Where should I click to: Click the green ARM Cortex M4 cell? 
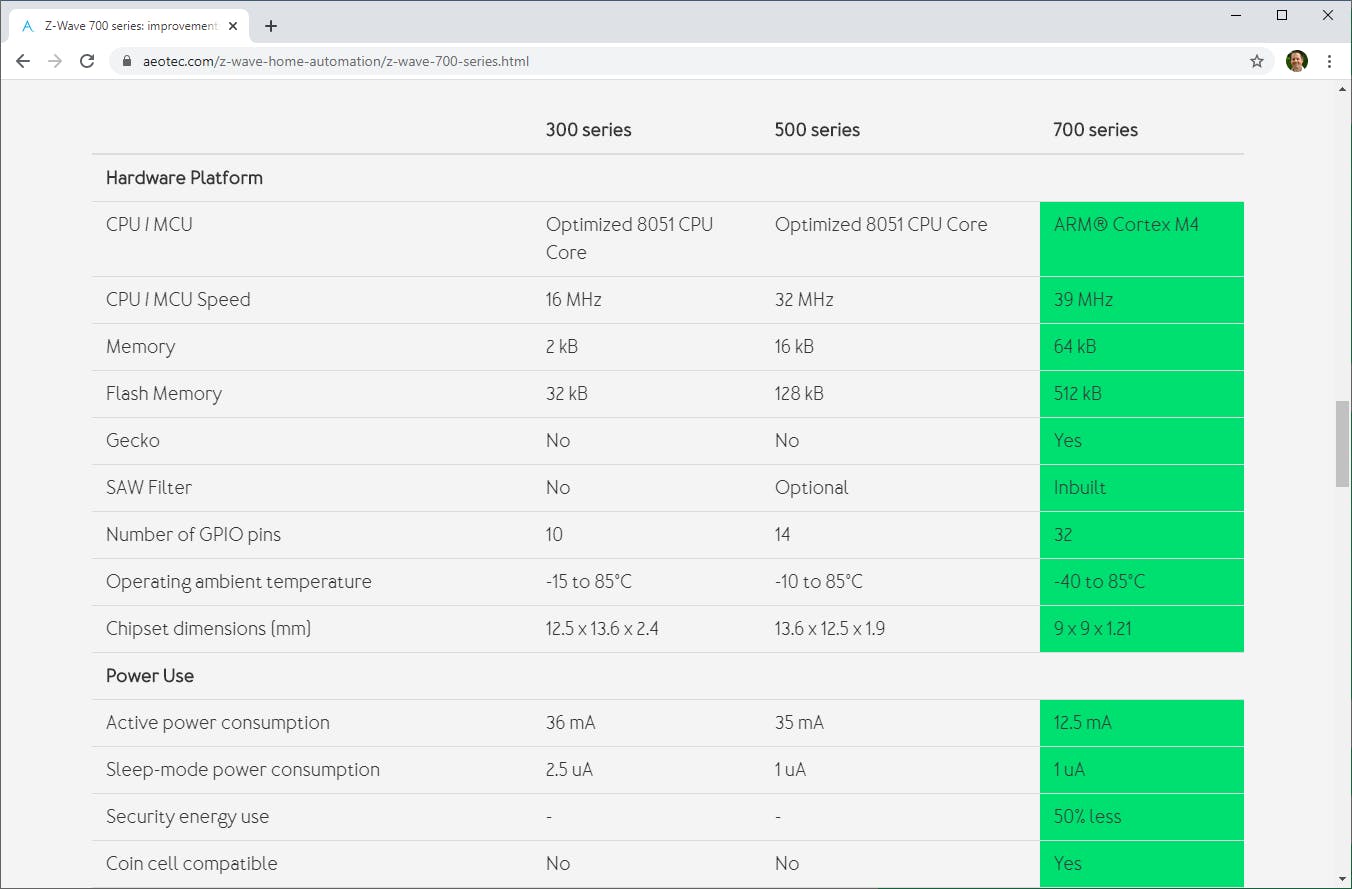[1141, 238]
